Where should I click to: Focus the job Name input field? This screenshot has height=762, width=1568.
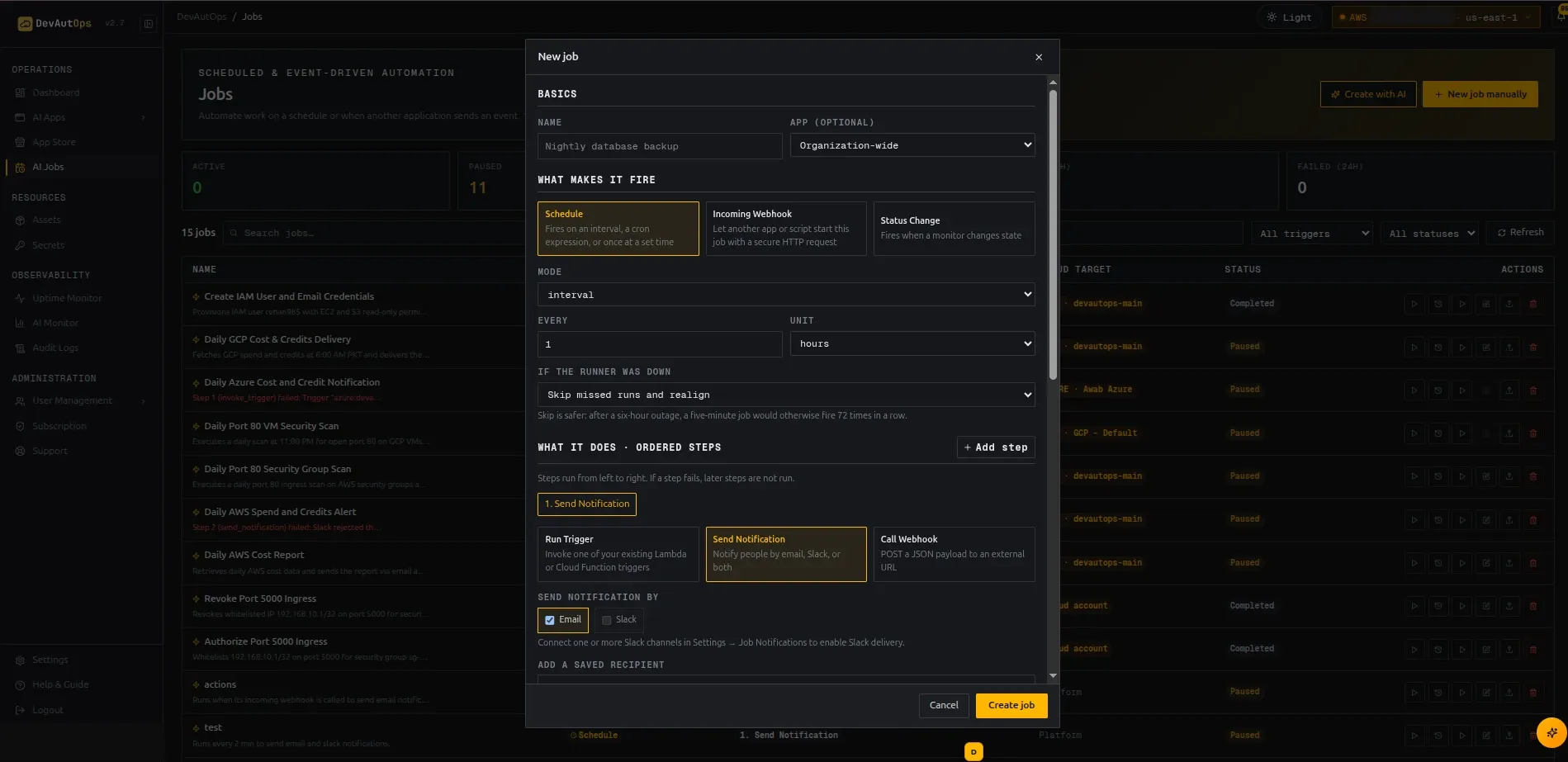[x=660, y=146]
